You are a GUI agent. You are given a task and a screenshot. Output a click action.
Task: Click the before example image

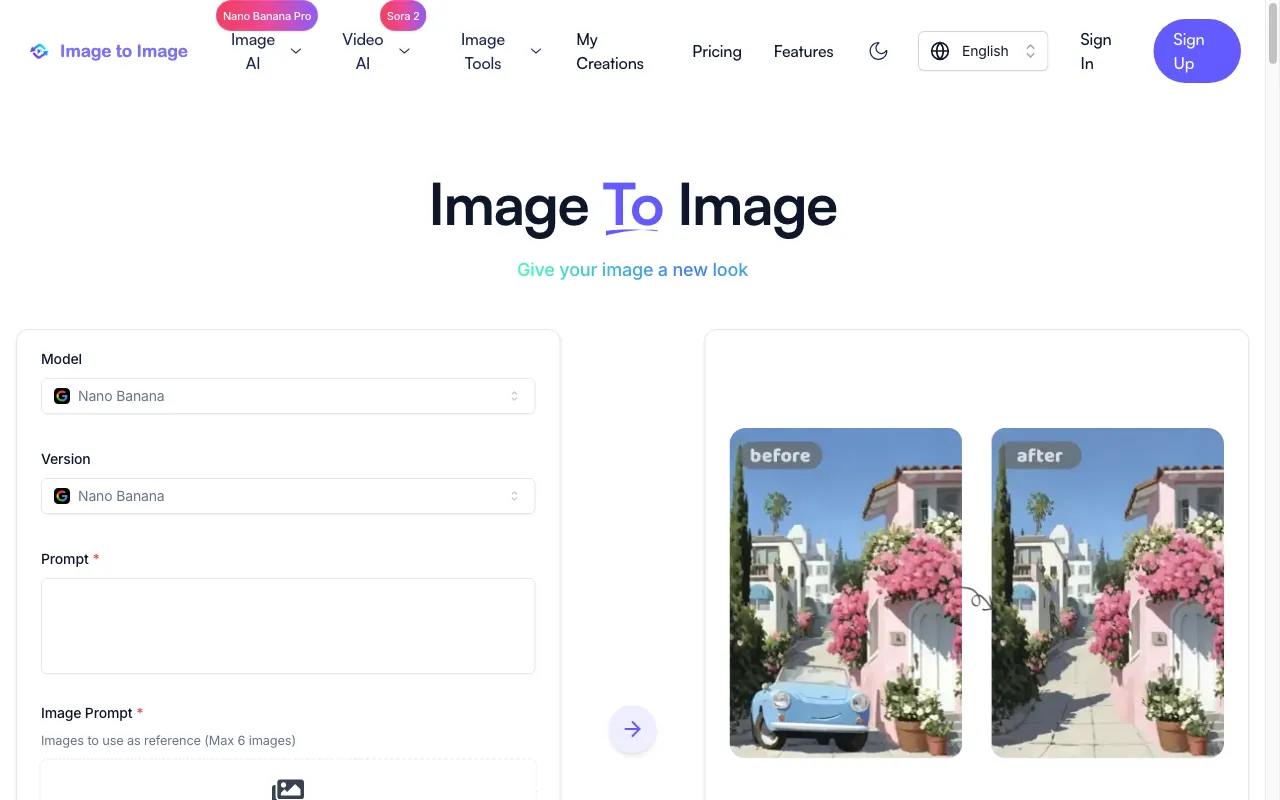pos(846,592)
